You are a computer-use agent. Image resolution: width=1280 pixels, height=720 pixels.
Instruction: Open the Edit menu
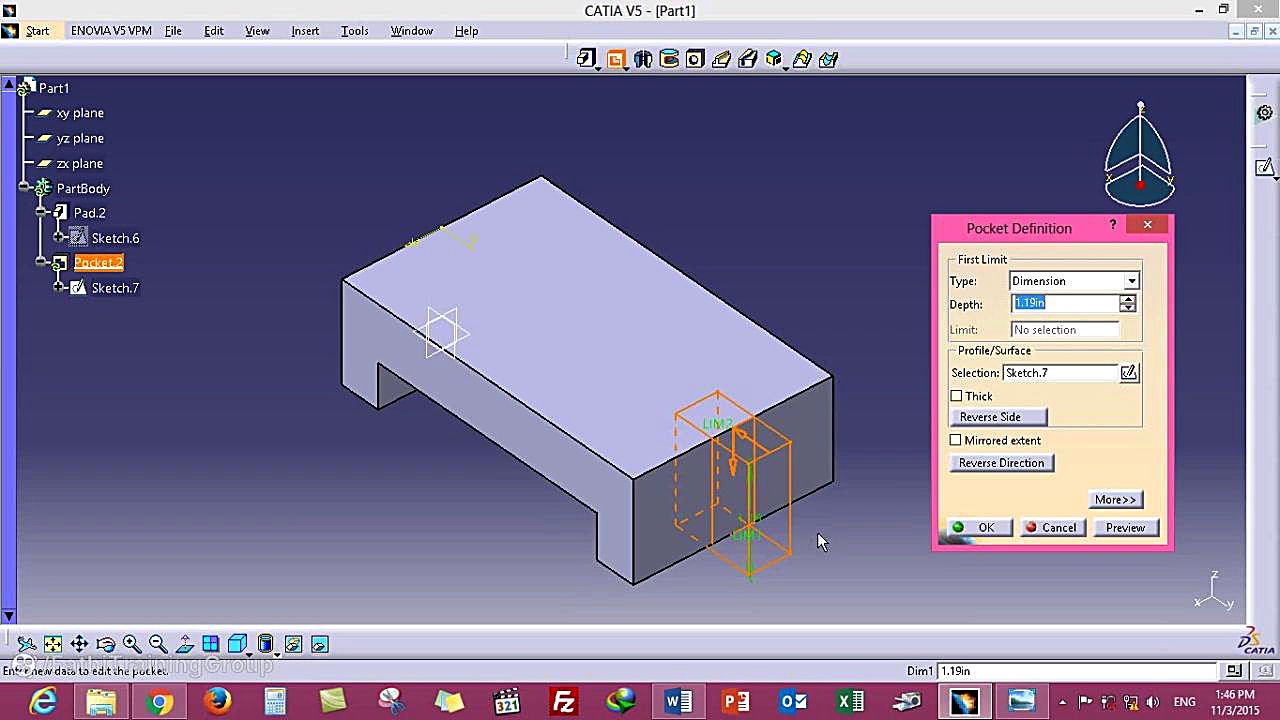214,31
